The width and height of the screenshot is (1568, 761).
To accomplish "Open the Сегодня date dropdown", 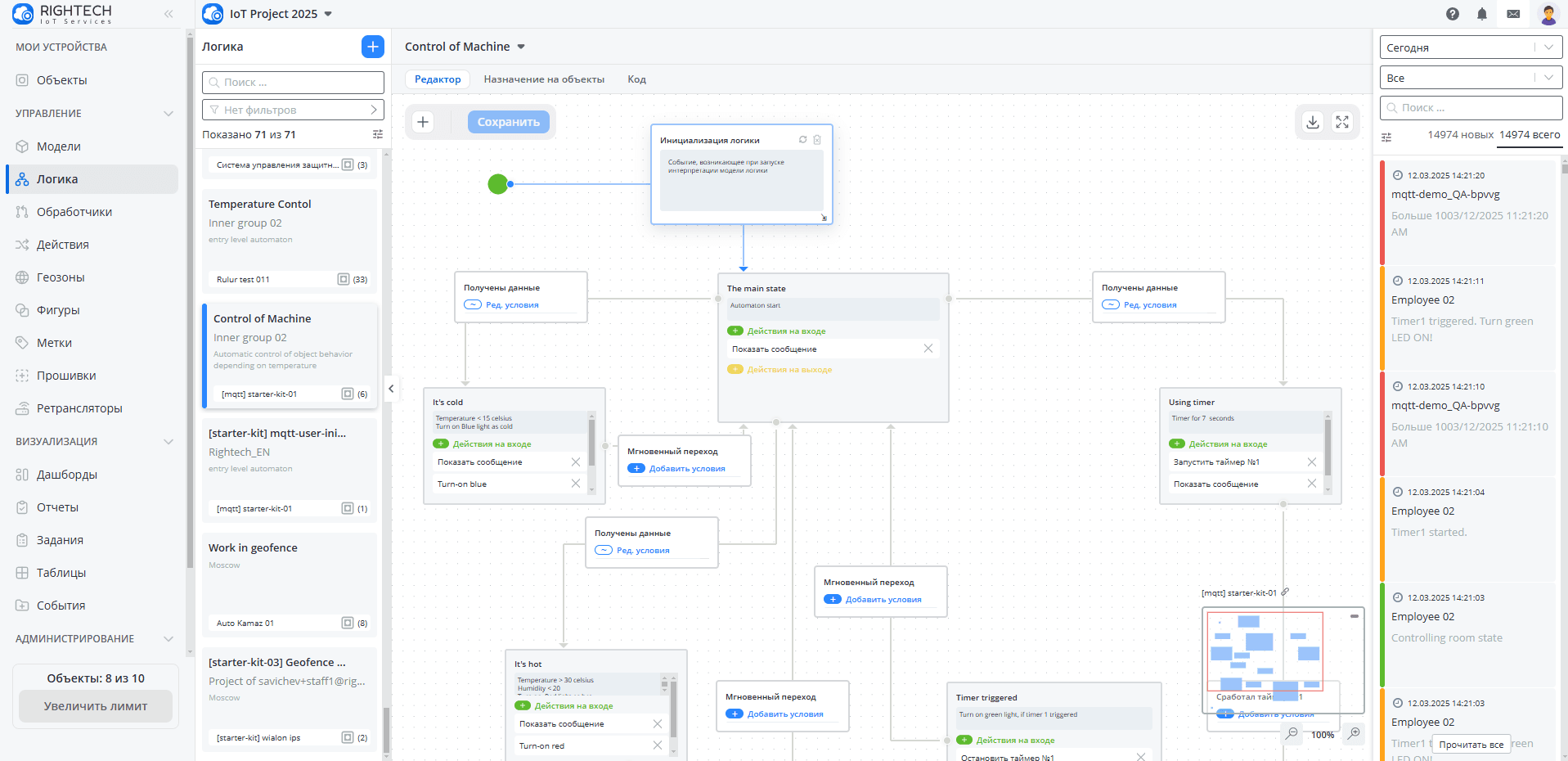I will click(x=1470, y=47).
